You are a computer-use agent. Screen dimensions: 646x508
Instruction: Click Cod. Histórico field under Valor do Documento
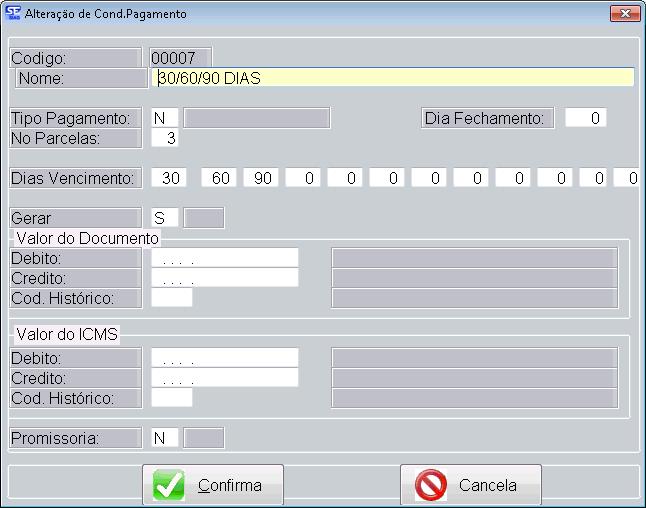point(171,298)
